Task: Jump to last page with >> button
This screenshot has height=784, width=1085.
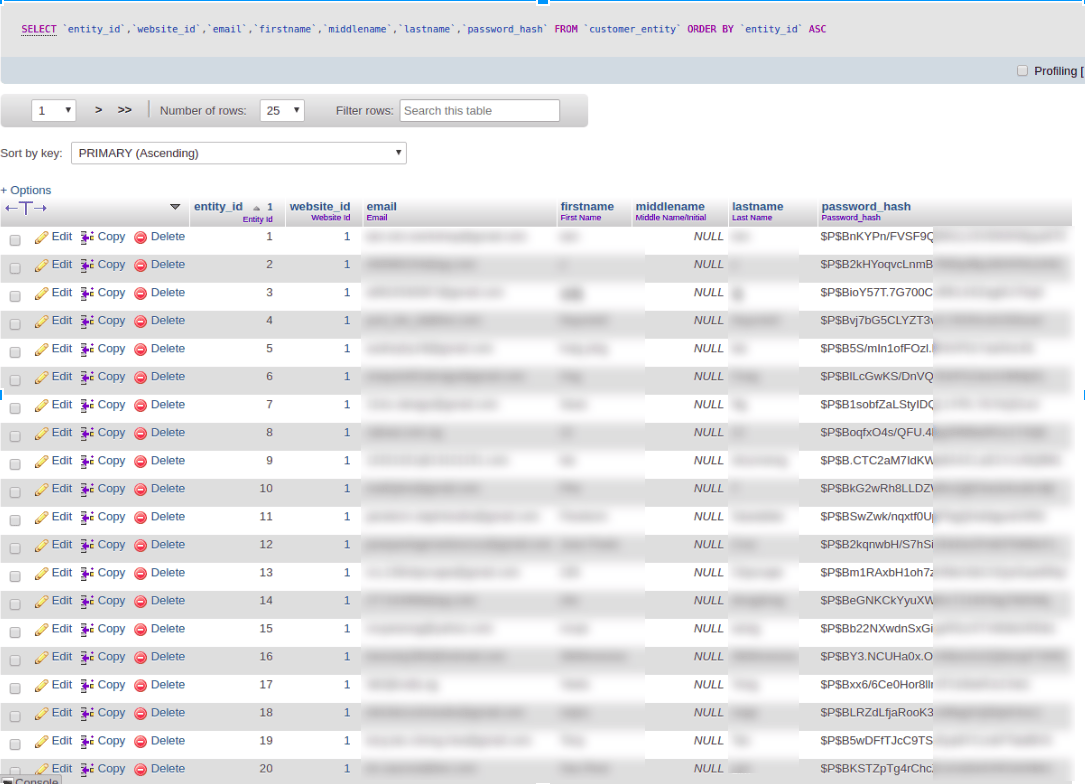Action: pyautogui.click(x=125, y=110)
